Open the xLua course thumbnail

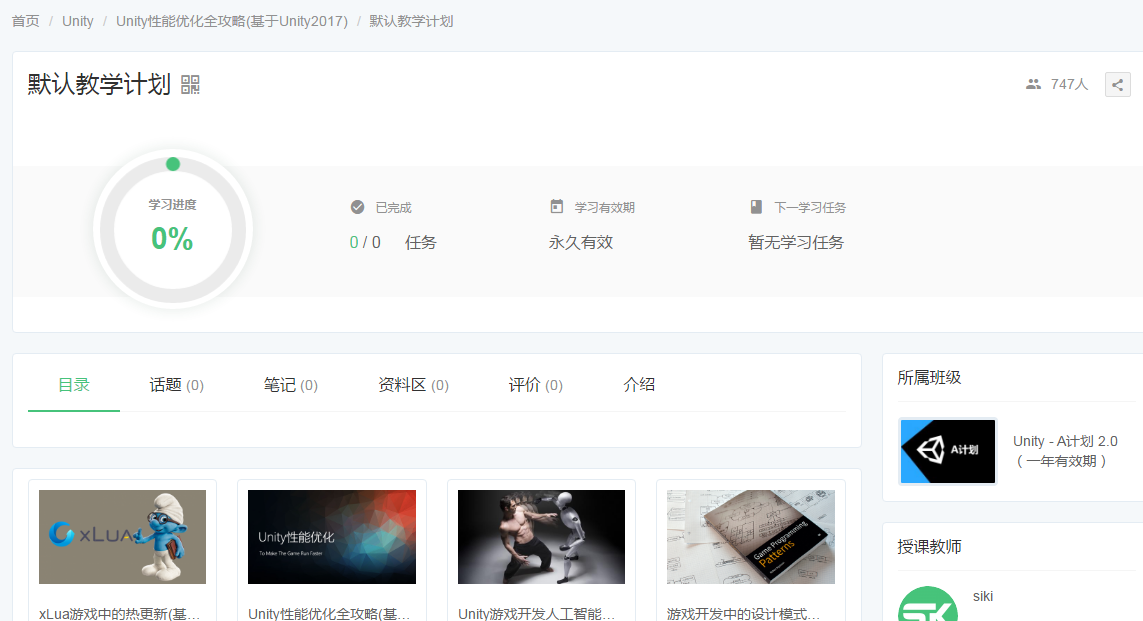pos(122,536)
